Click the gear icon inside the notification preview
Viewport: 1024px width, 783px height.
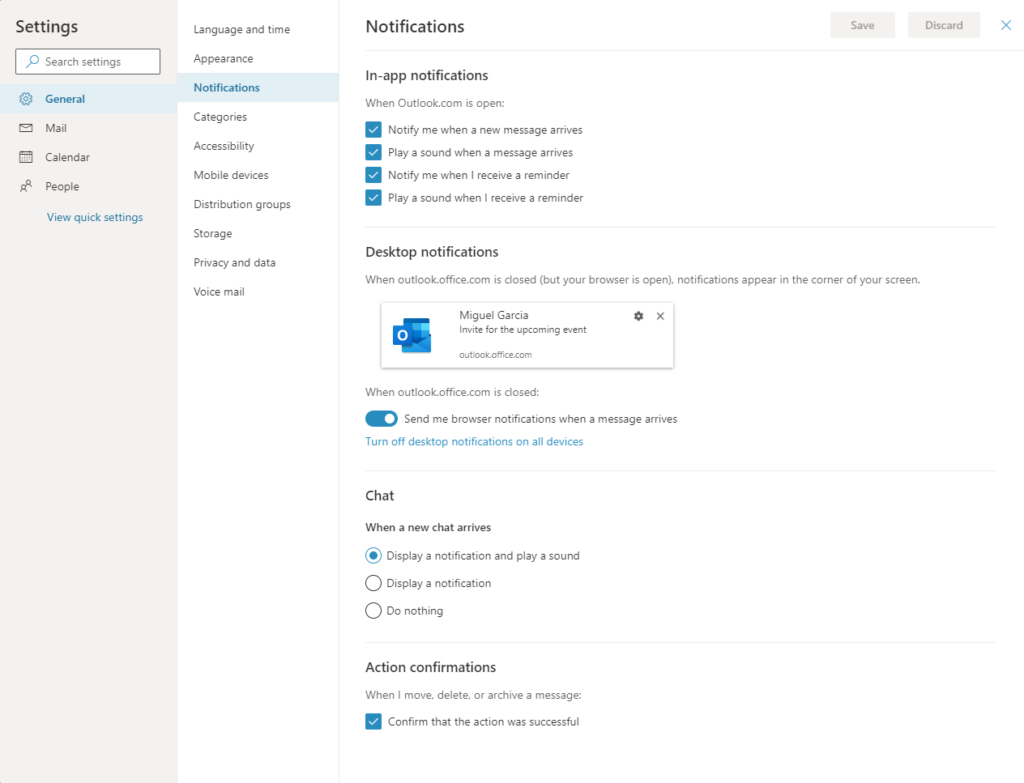pyautogui.click(x=638, y=315)
